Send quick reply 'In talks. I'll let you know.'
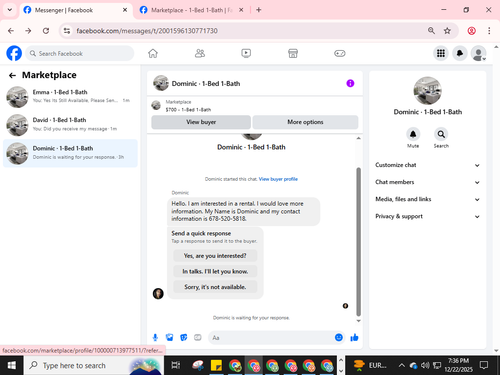The width and height of the screenshot is (500, 375). pyautogui.click(x=215, y=271)
